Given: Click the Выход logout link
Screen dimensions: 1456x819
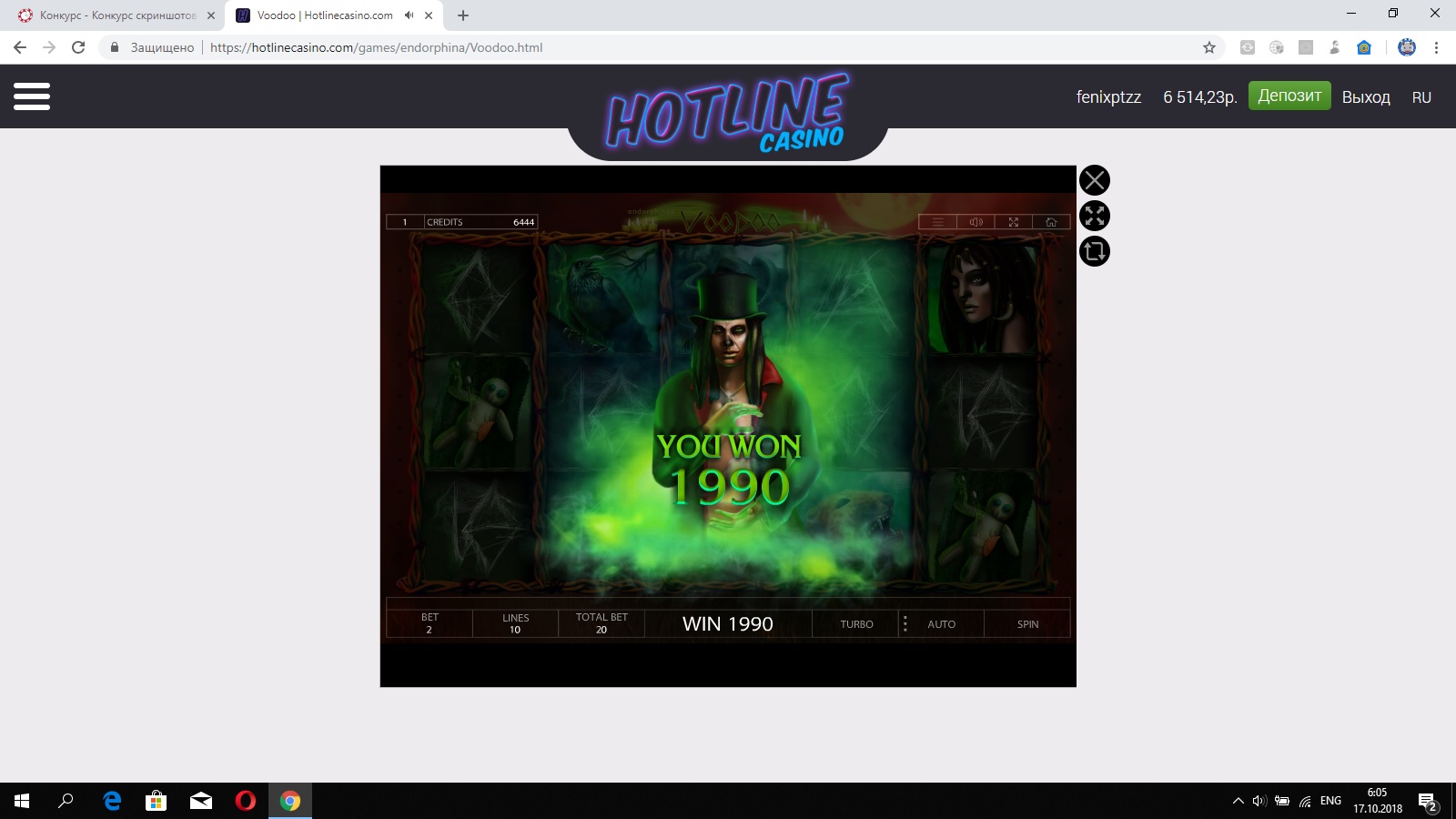Looking at the screenshot, I should tap(1366, 97).
